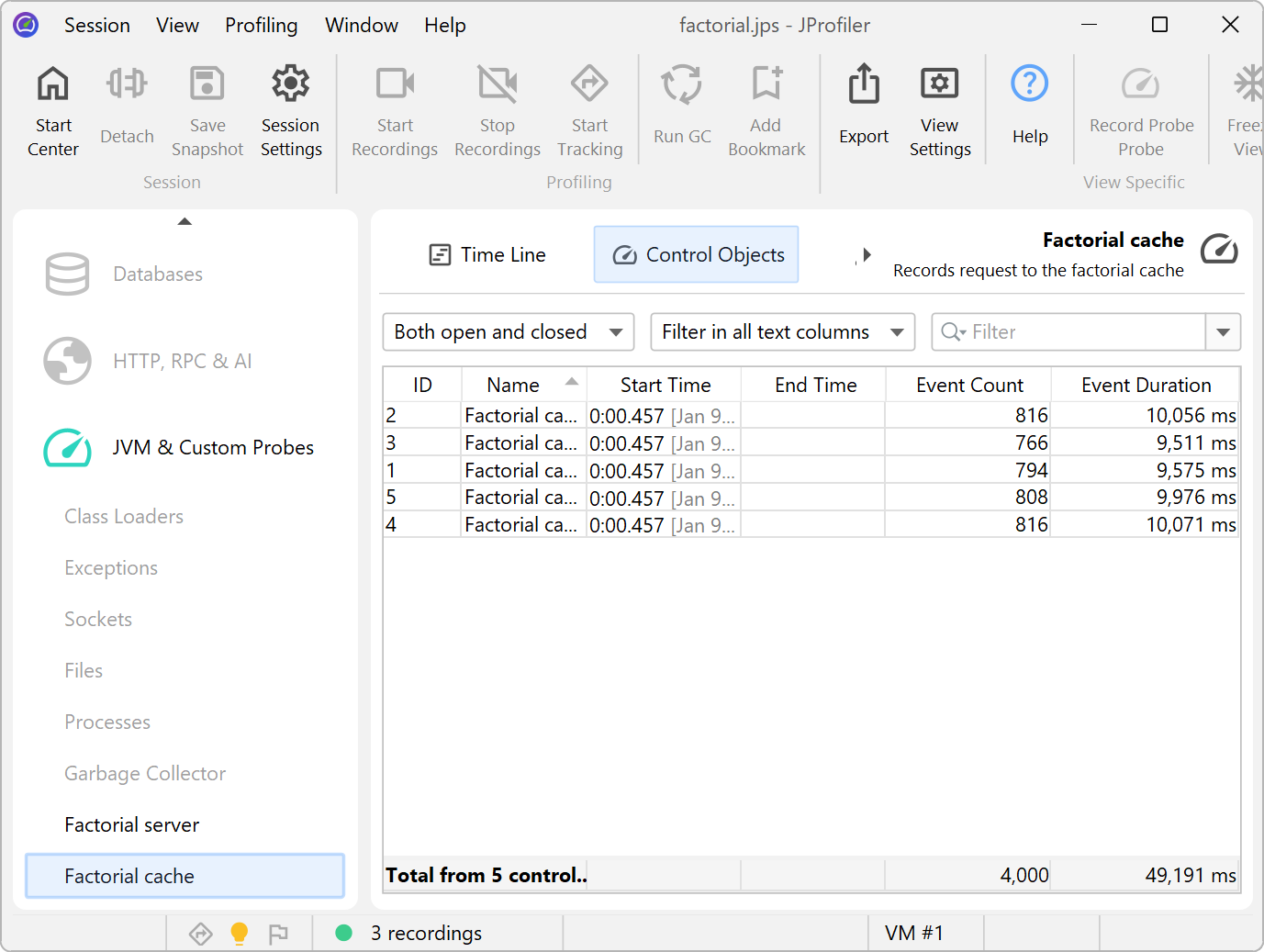1264x952 pixels.
Task: Open the HTTP, RPC & AI section
Action: click(x=182, y=362)
